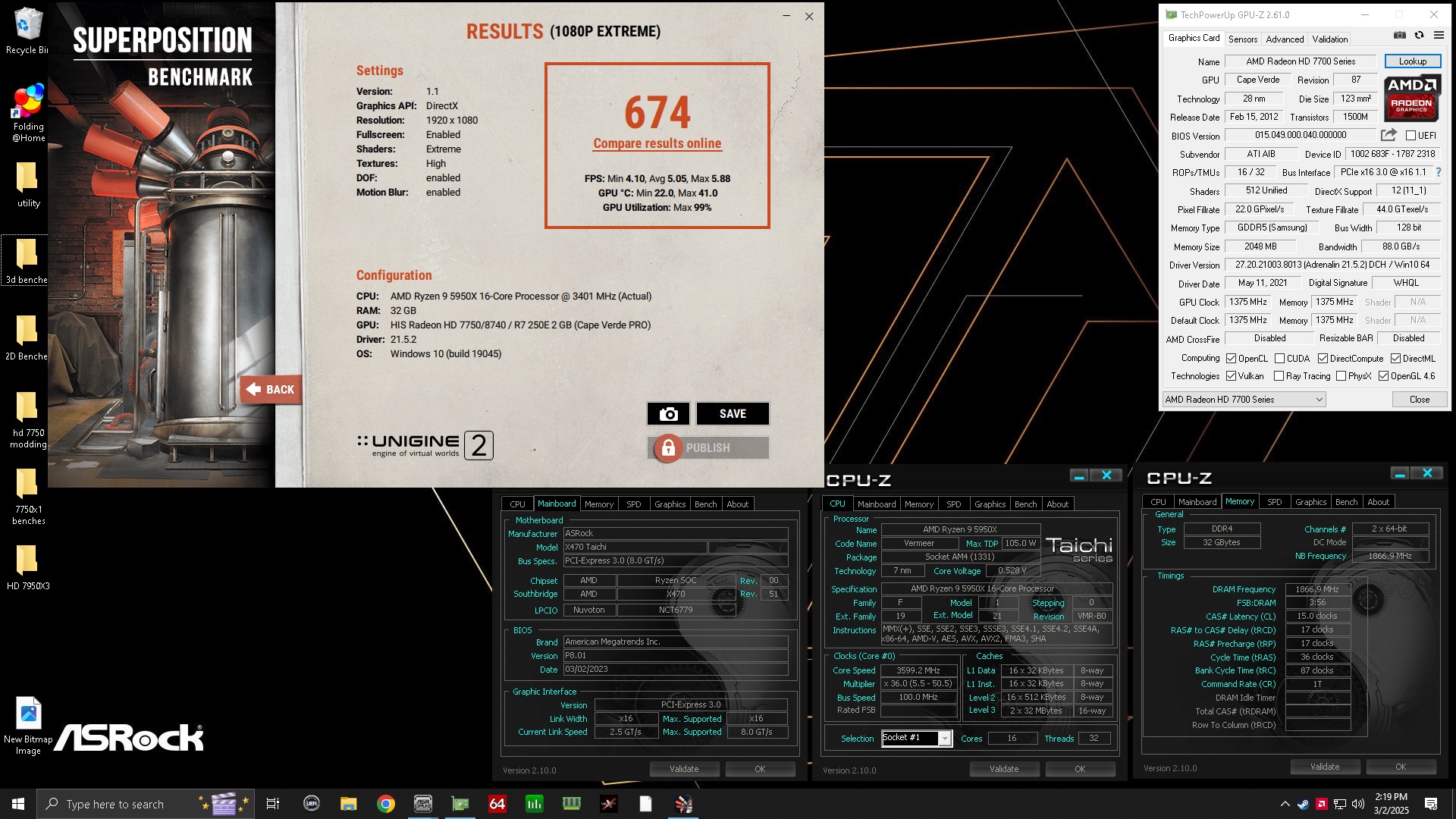Switch to GPU-Z Validation tab
Image resolution: width=1456 pixels, height=819 pixels.
[1330, 39]
